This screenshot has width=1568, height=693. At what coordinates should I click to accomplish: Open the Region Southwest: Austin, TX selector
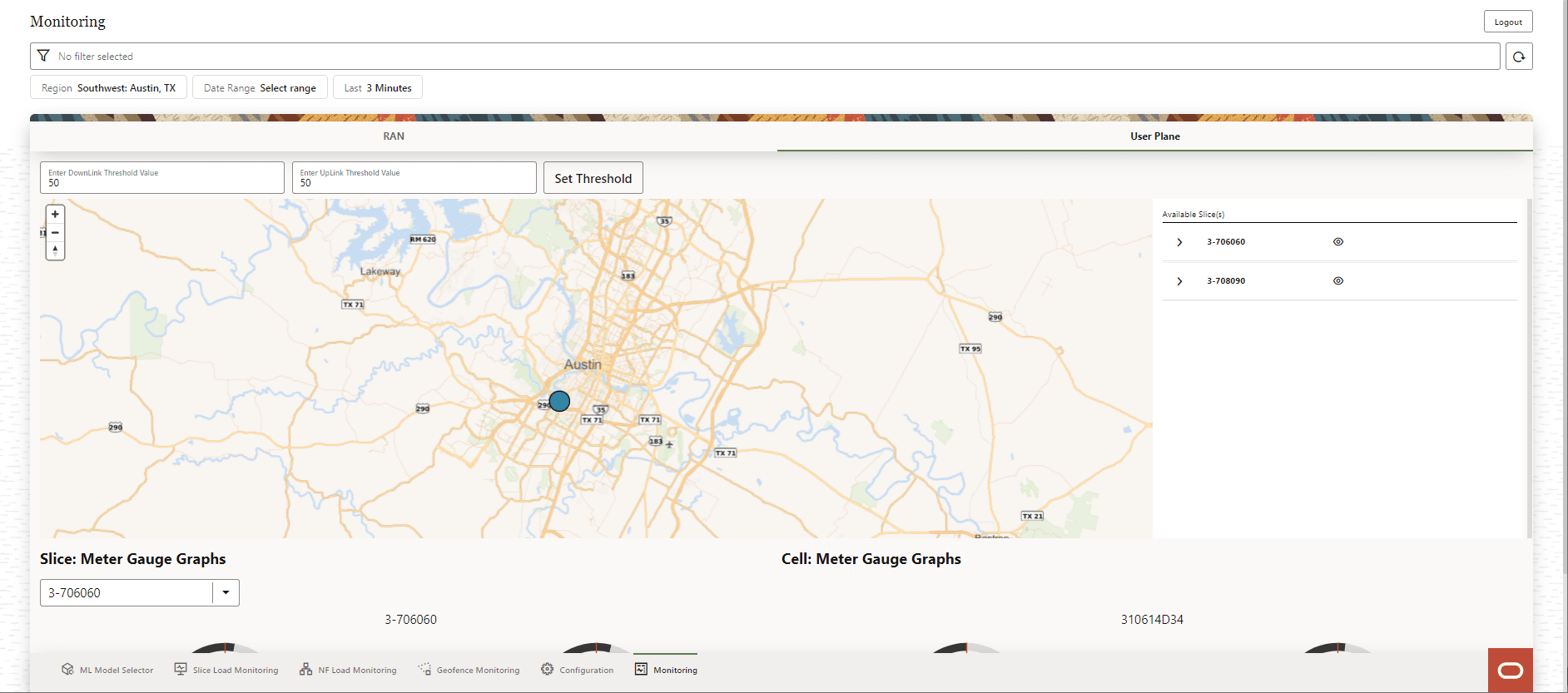[108, 87]
